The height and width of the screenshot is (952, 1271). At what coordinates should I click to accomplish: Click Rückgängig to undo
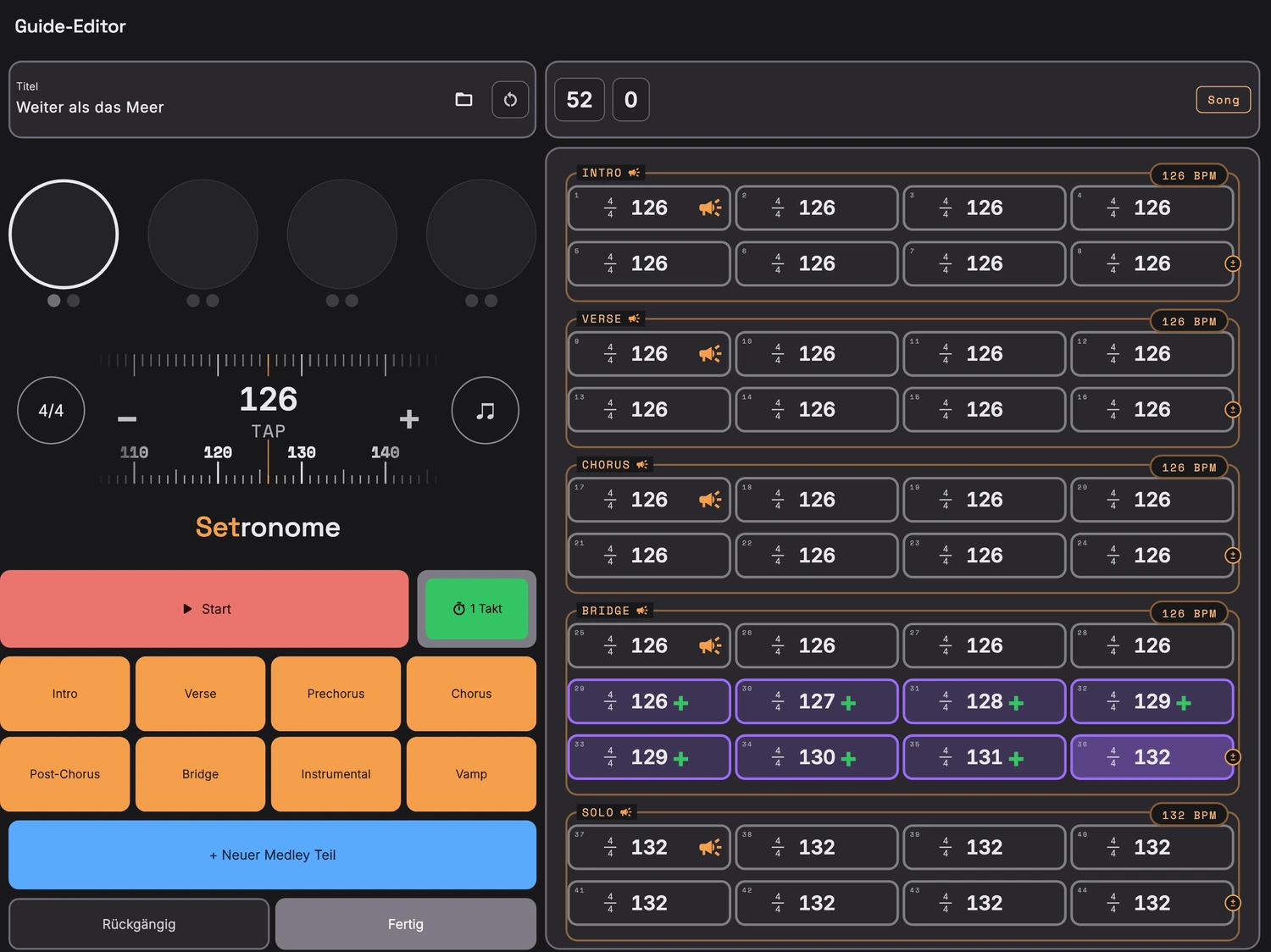tap(139, 924)
